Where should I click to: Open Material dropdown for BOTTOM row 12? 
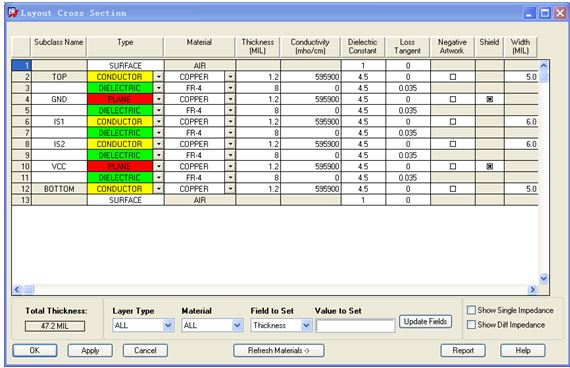coord(230,189)
